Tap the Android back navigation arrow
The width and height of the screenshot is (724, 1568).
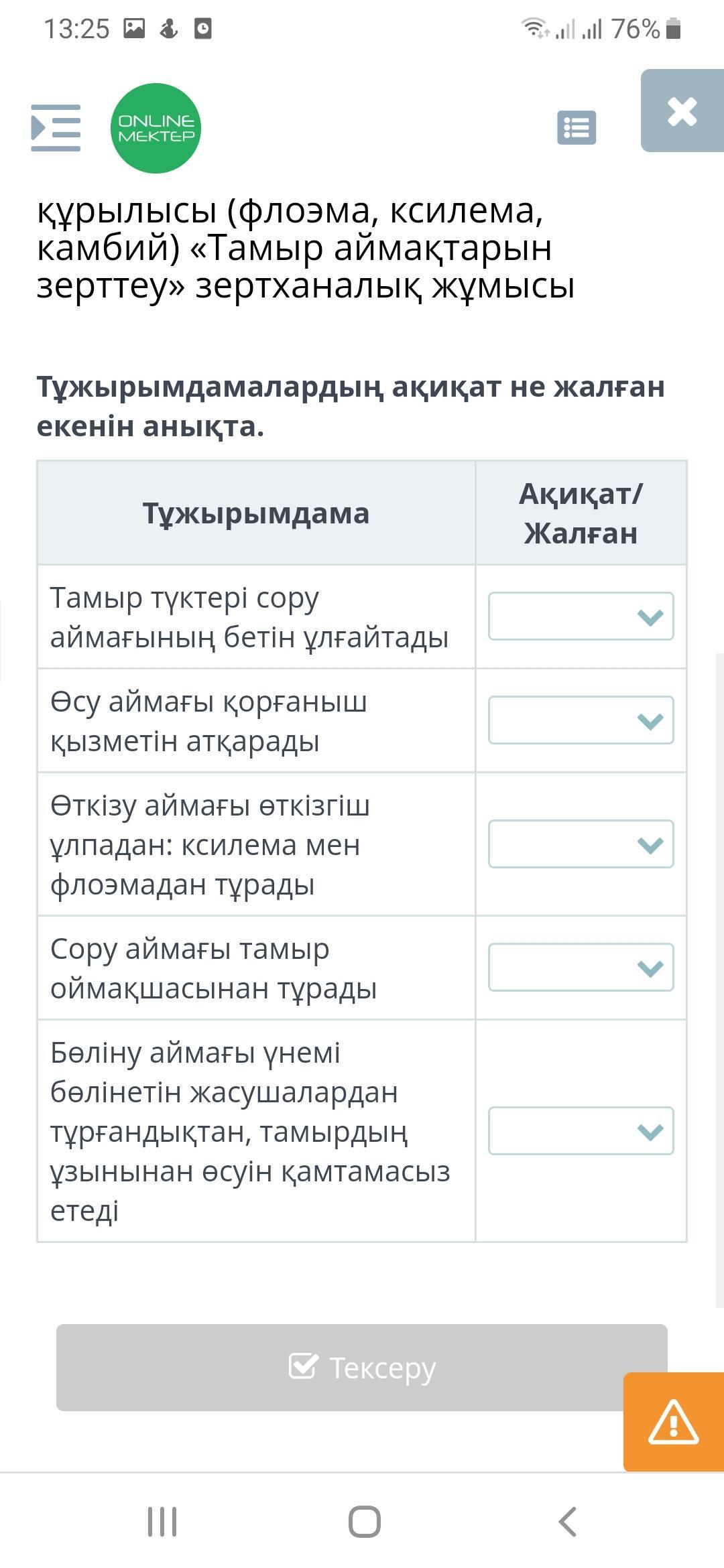[567, 1522]
